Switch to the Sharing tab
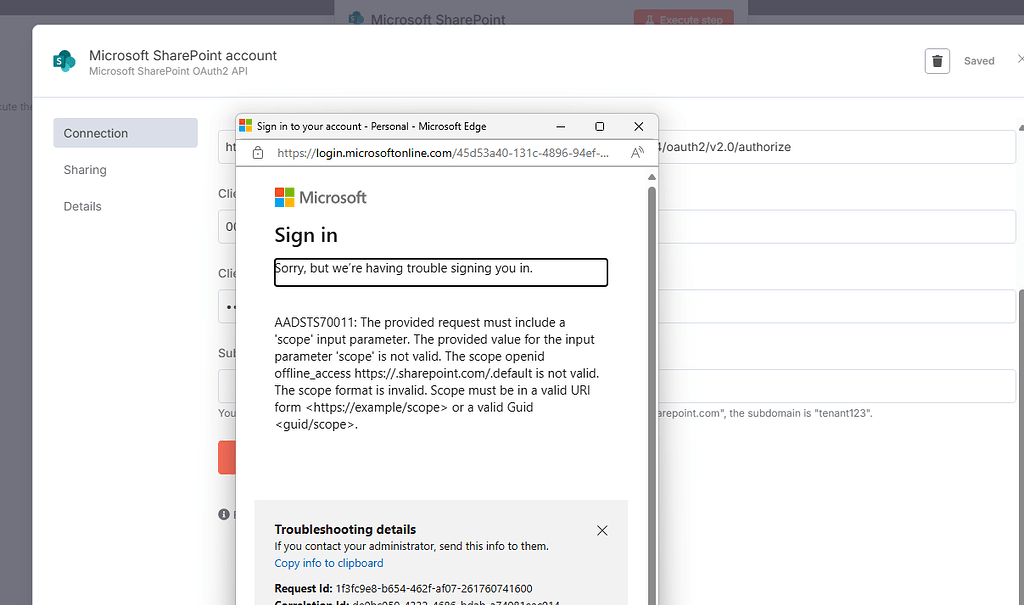 pyautogui.click(x=84, y=169)
